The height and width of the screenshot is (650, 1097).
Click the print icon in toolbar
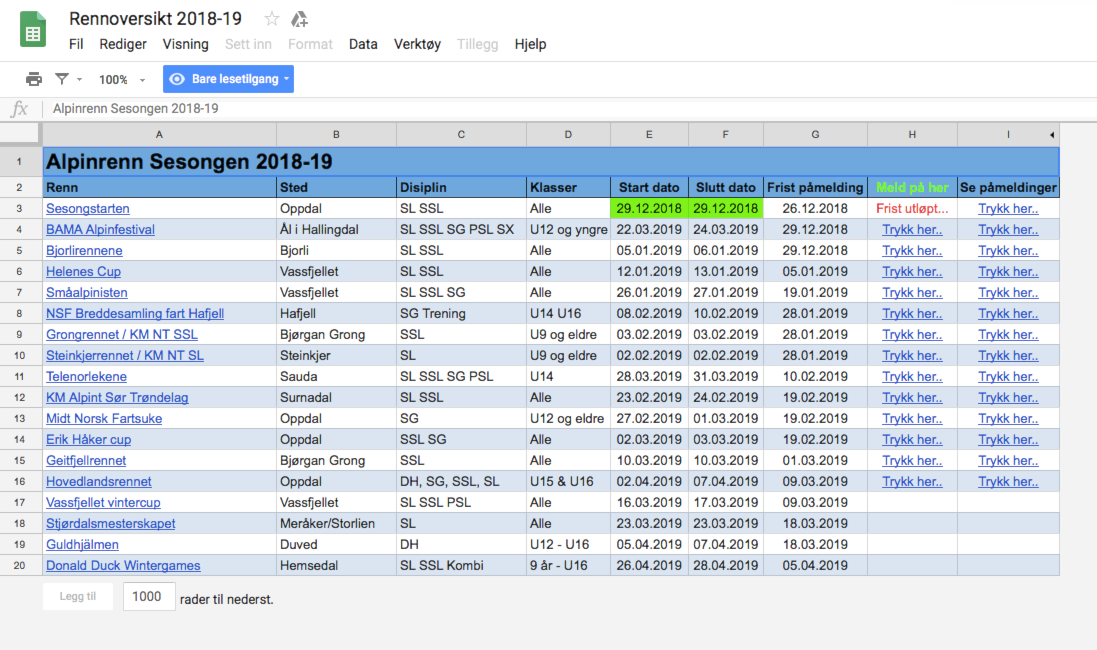point(34,79)
